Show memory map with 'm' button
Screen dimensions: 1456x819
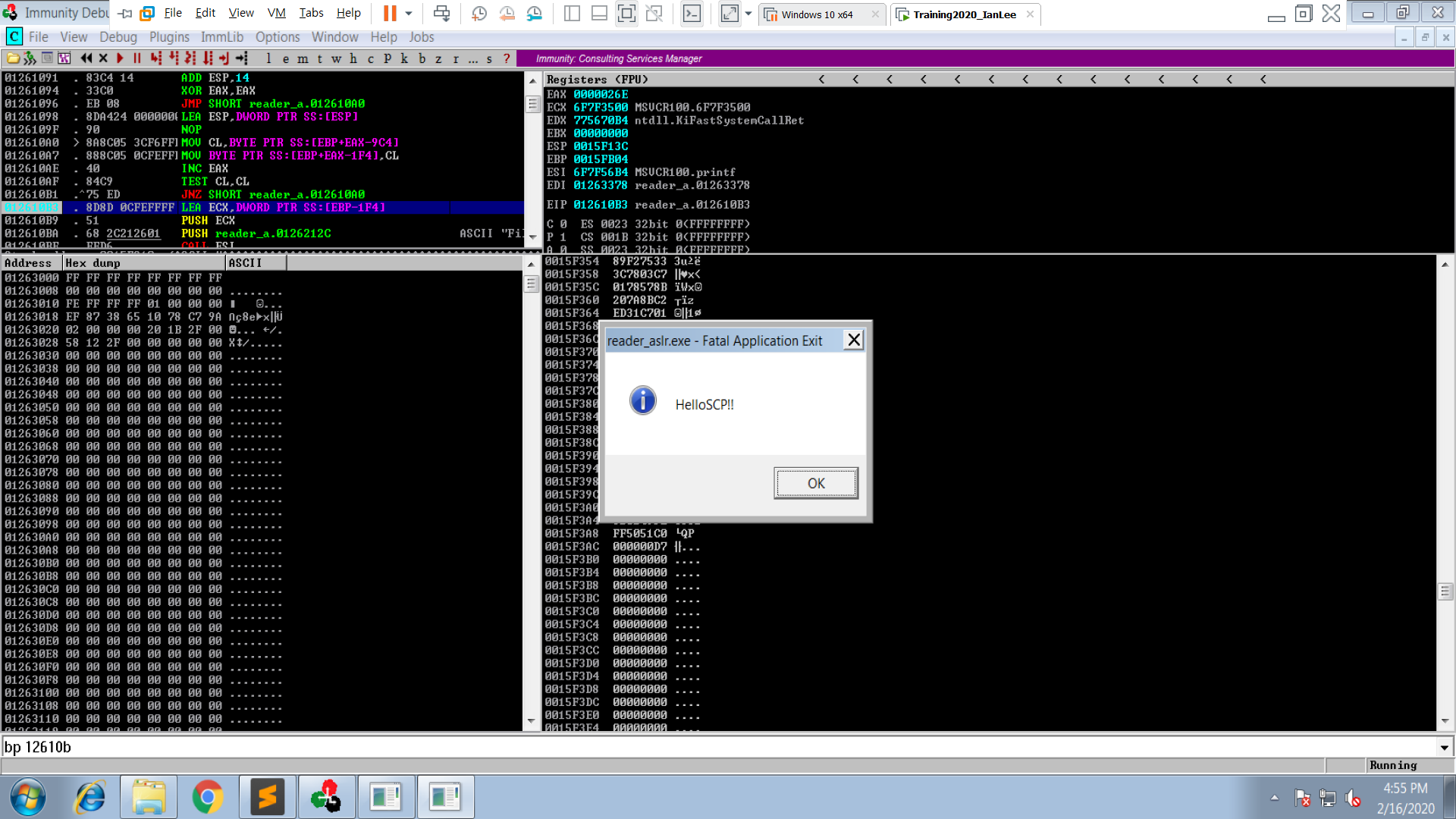[x=303, y=58]
